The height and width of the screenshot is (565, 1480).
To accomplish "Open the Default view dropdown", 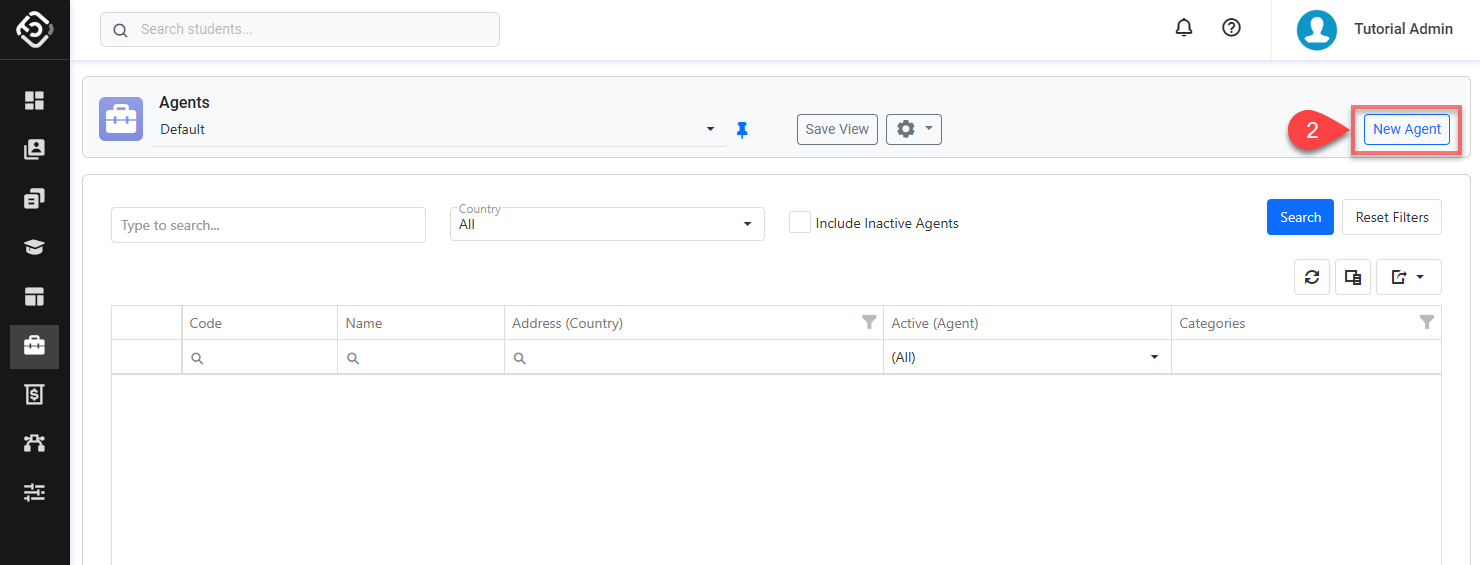I will coord(438,129).
